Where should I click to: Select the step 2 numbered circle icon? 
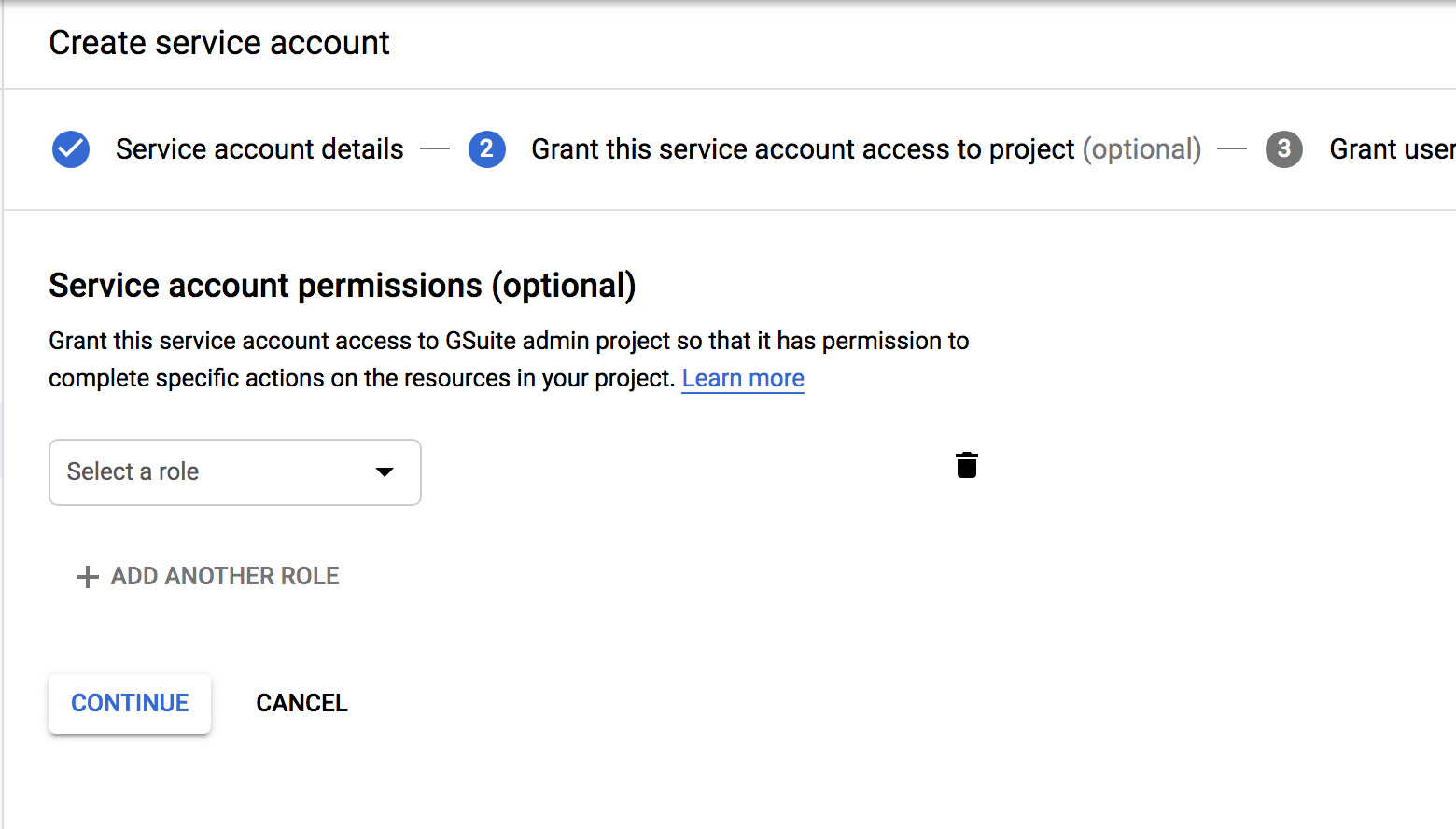(x=486, y=149)
